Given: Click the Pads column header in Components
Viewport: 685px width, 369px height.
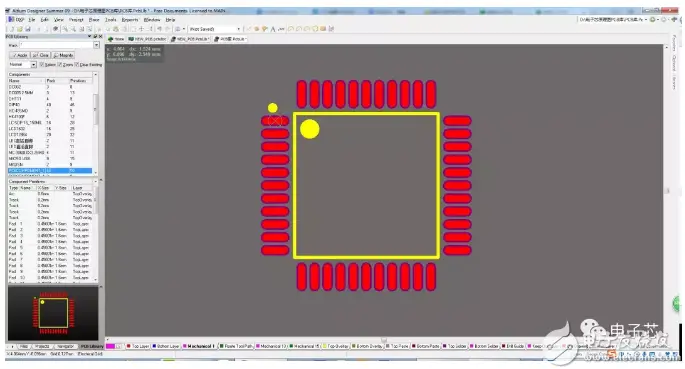Looking at the screenshot, I should 57,81.
